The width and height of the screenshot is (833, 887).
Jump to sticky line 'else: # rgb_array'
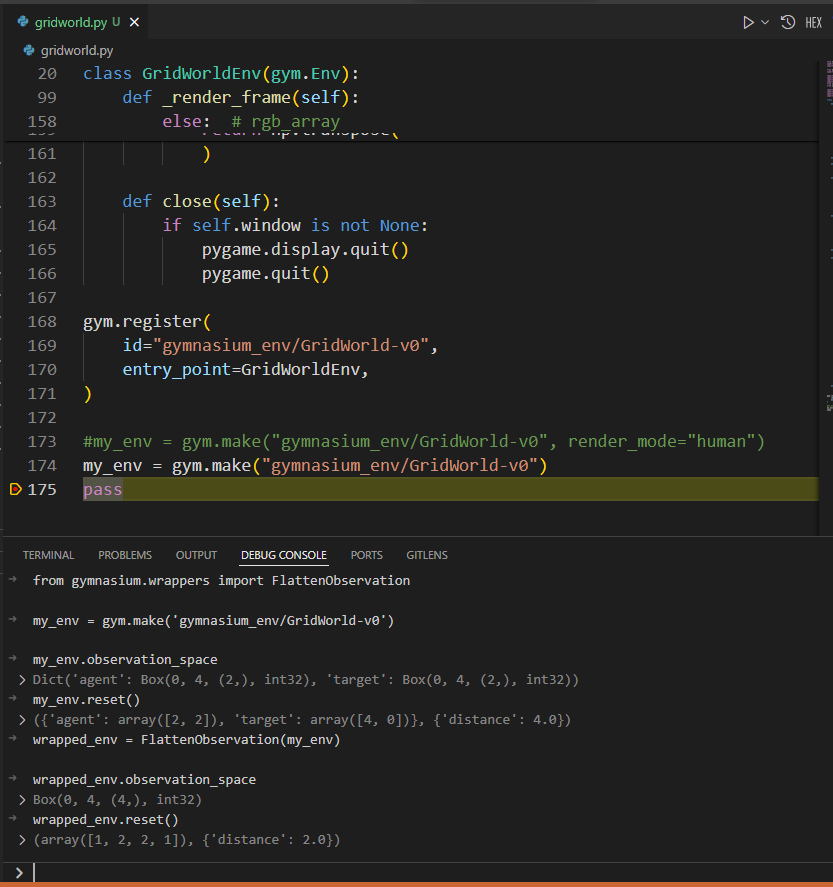coord(251,122)
